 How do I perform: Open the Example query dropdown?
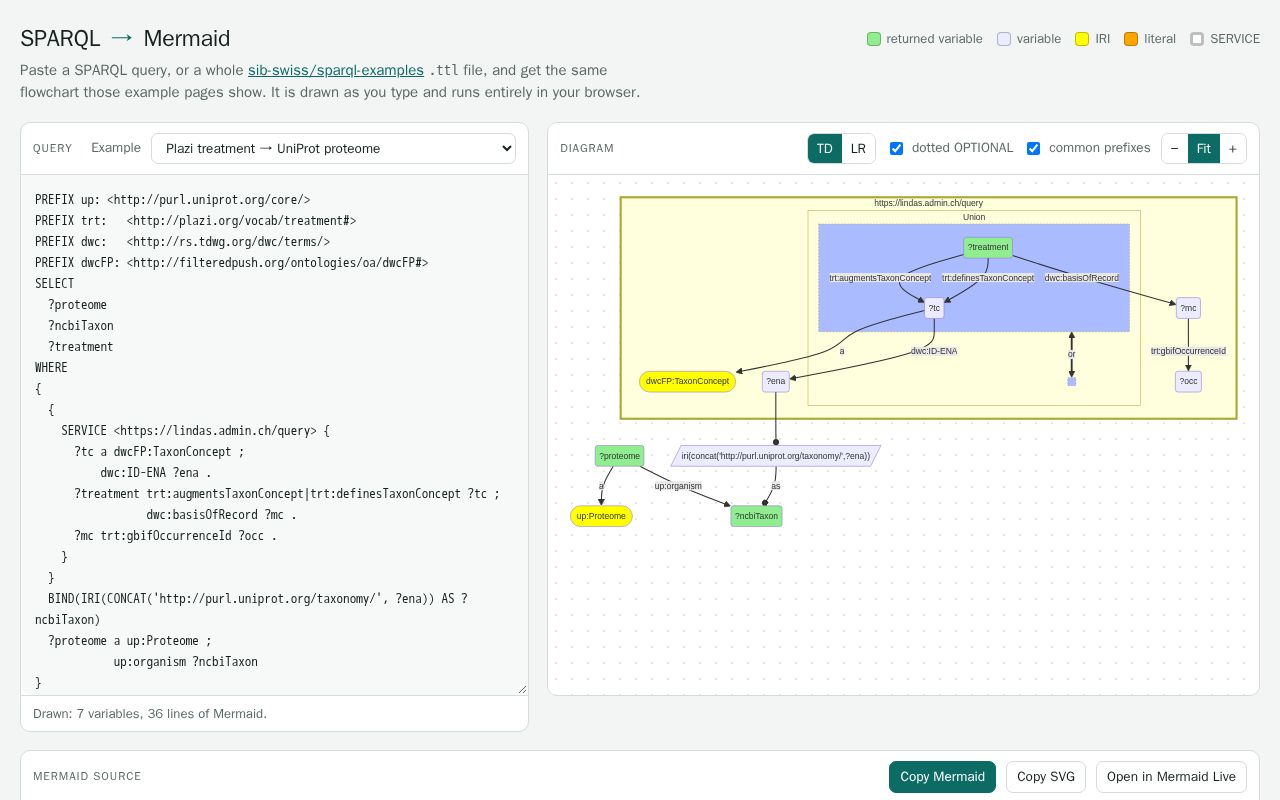click(333, 148)
